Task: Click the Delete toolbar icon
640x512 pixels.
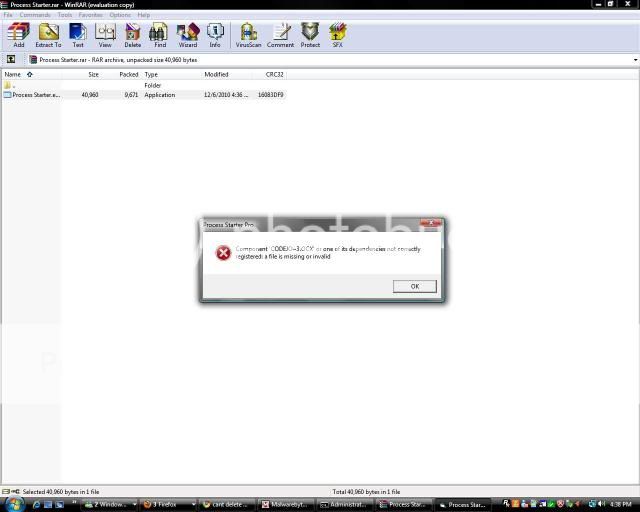Action: [x=132, y=35]
